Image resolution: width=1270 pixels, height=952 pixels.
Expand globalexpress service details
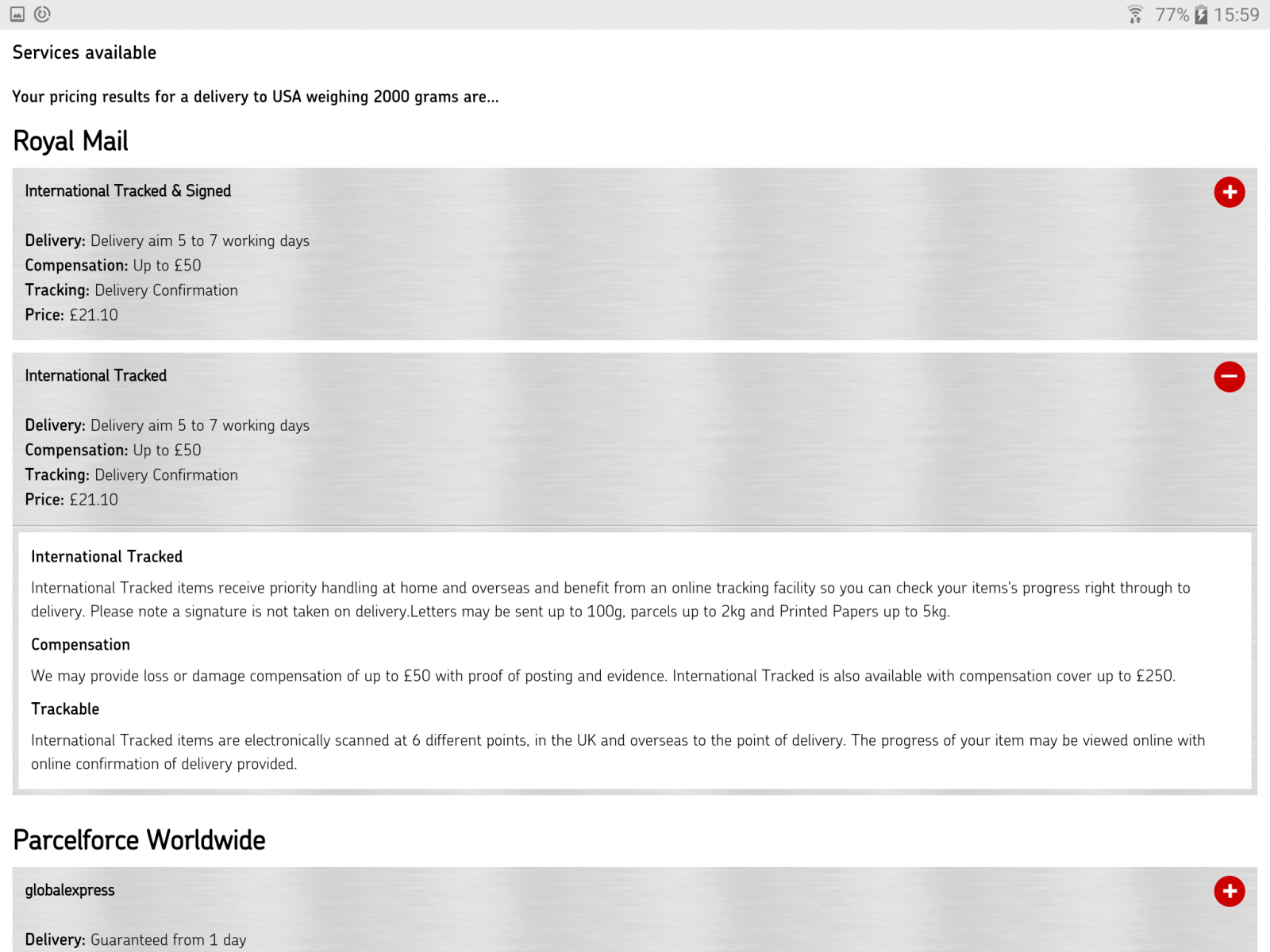1229,891
